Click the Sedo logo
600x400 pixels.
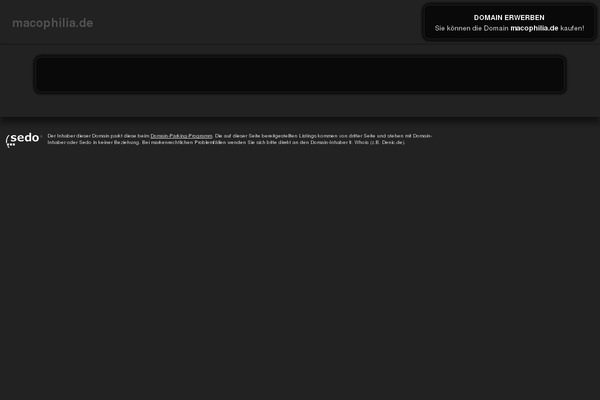coord(23,140)
